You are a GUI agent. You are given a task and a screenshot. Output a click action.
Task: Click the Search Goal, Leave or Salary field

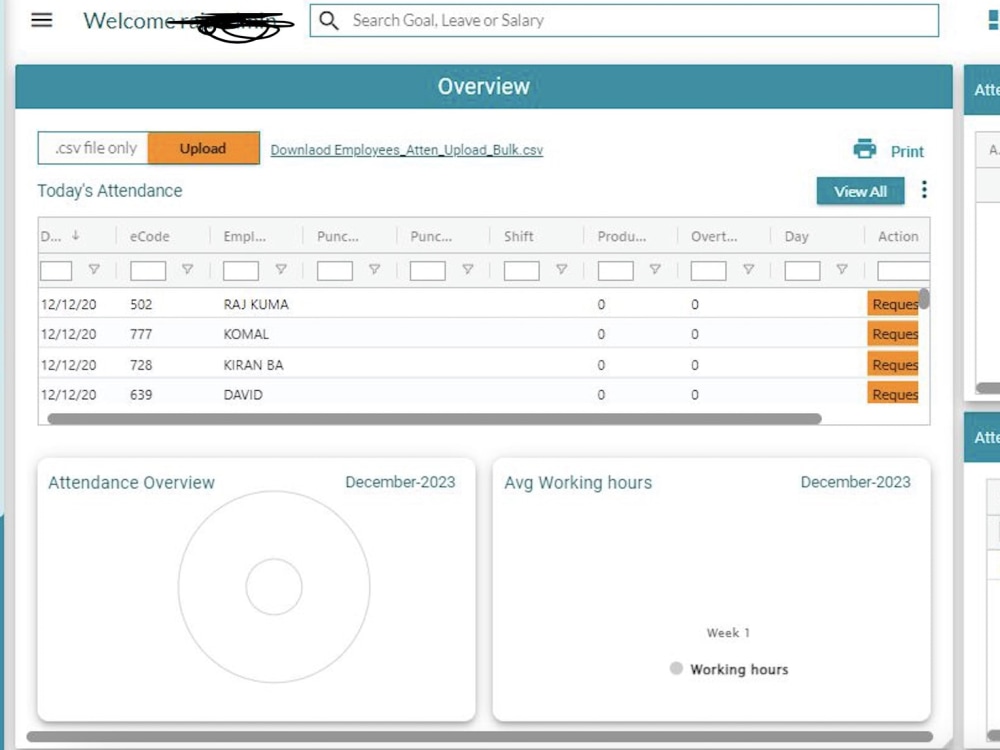pos(624,20)
